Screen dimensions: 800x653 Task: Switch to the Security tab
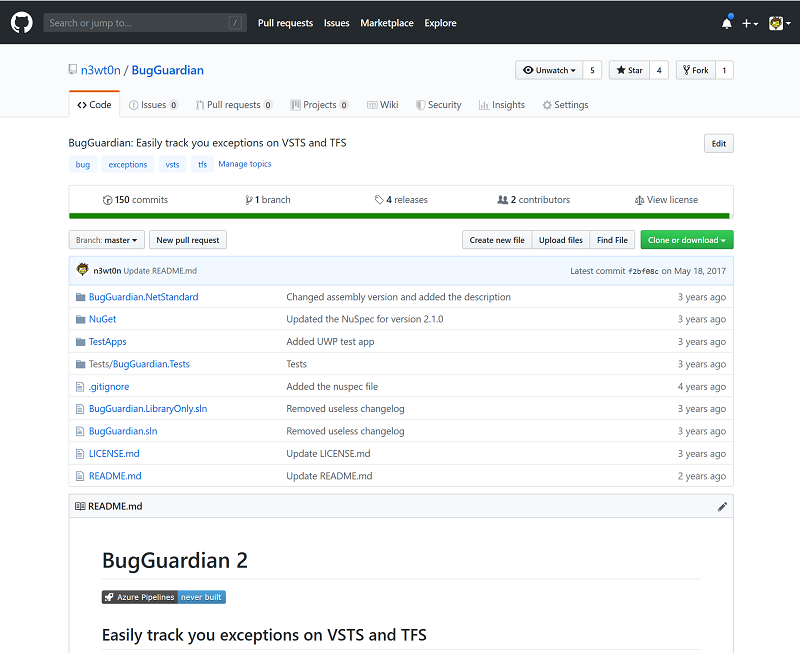(x=438, y=105)
